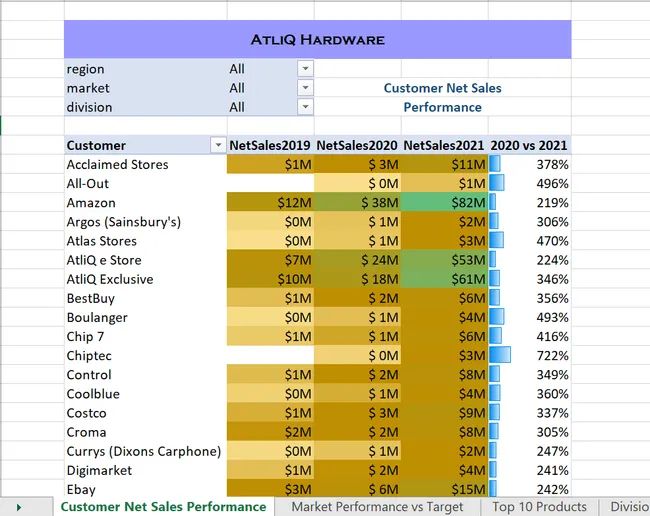
Task: Select Boulanger's 493% growth cell
Action: click(530, 317)
